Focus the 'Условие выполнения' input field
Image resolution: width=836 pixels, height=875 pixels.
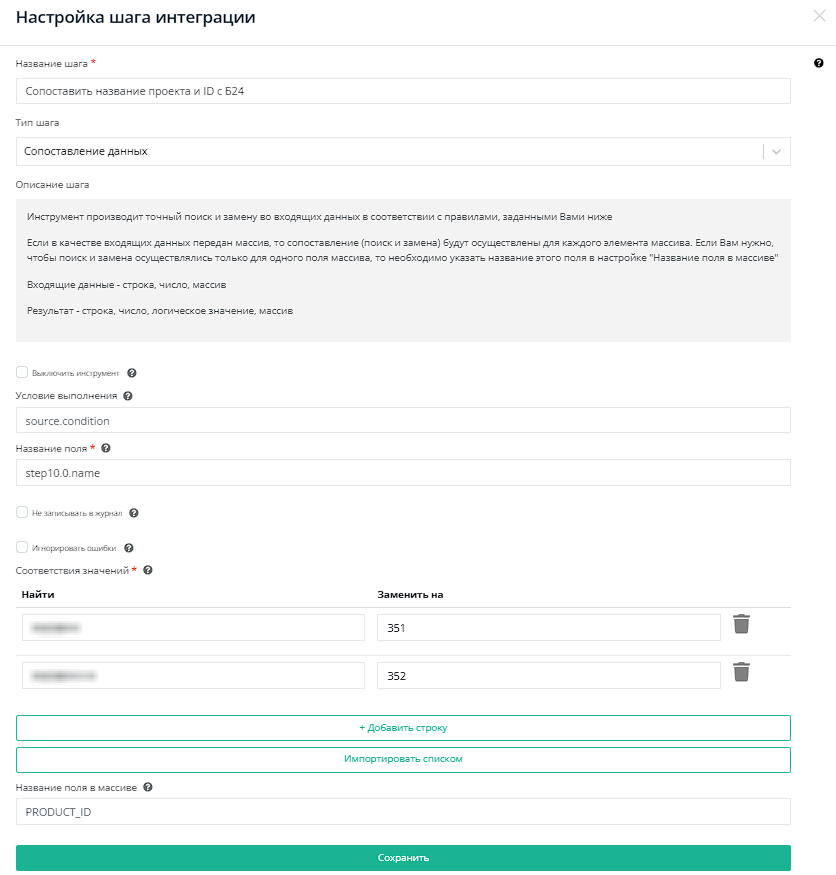(x=403, y=421)
